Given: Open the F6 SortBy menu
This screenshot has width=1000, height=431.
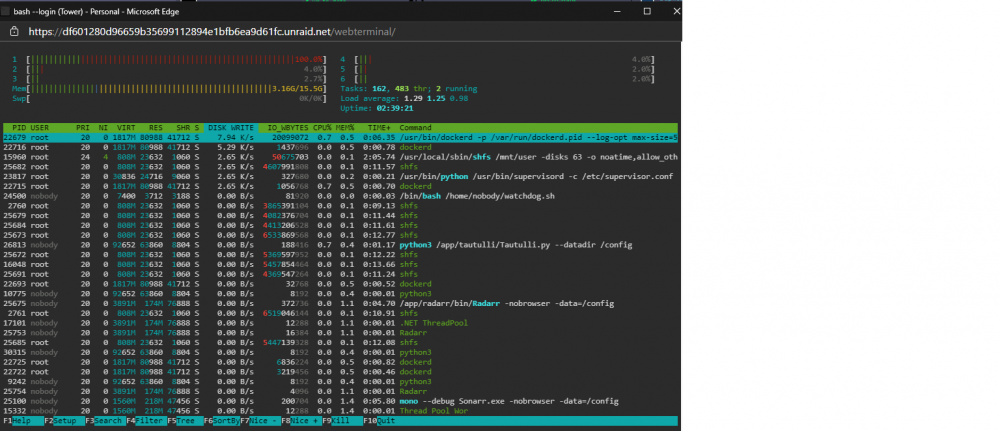Looking at the screenshot, I should click(221, 421).
